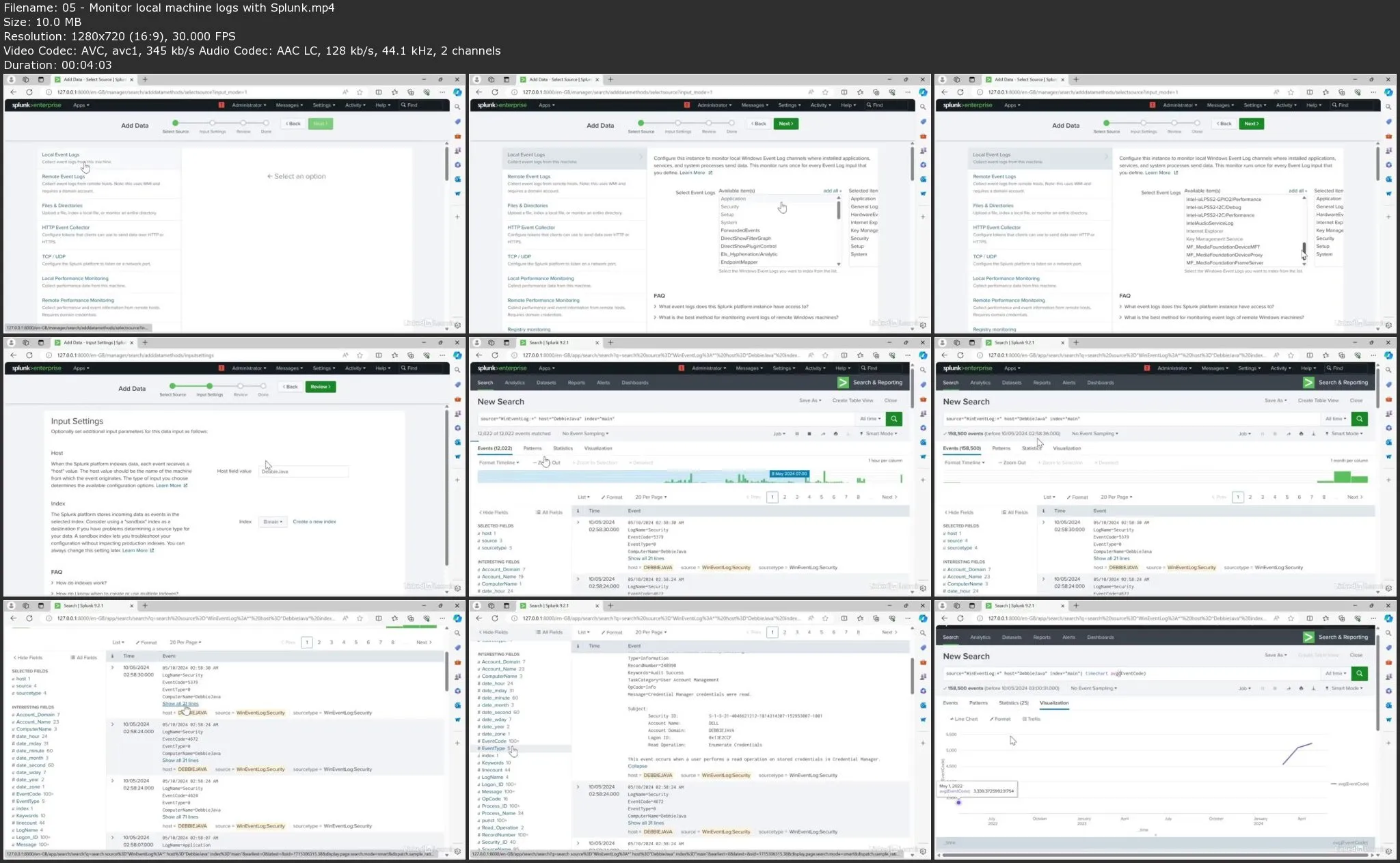
Task: Click purple data point on line chart
Action: tap(958, 802)
